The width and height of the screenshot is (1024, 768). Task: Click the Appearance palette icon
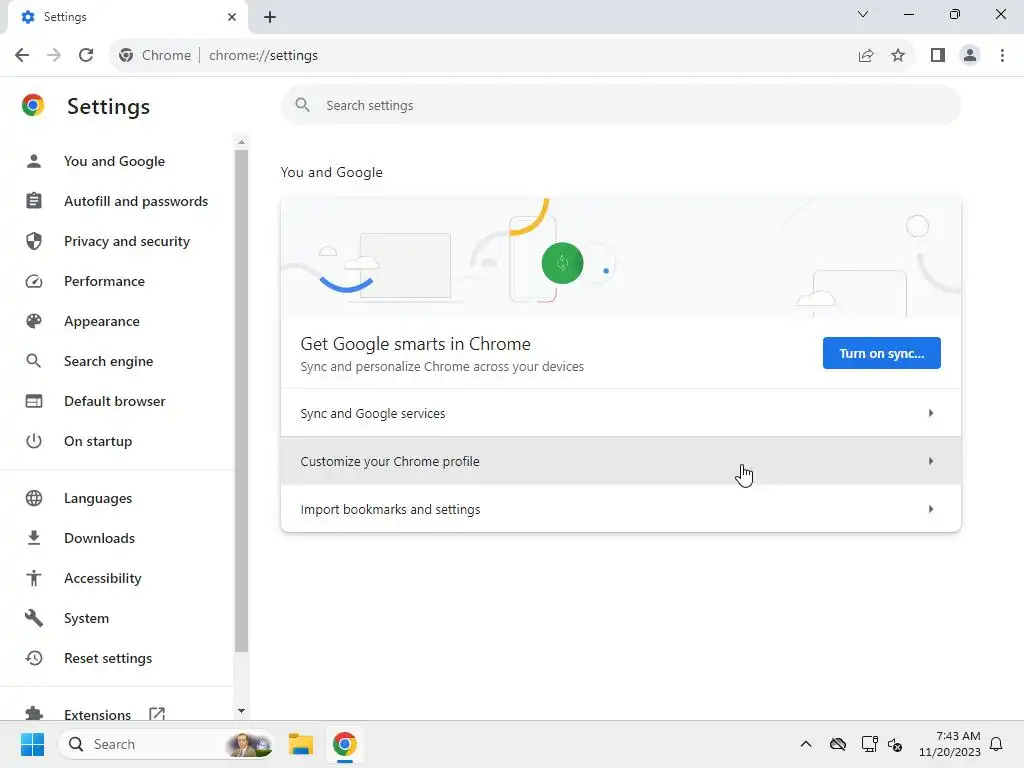point(34,321)
